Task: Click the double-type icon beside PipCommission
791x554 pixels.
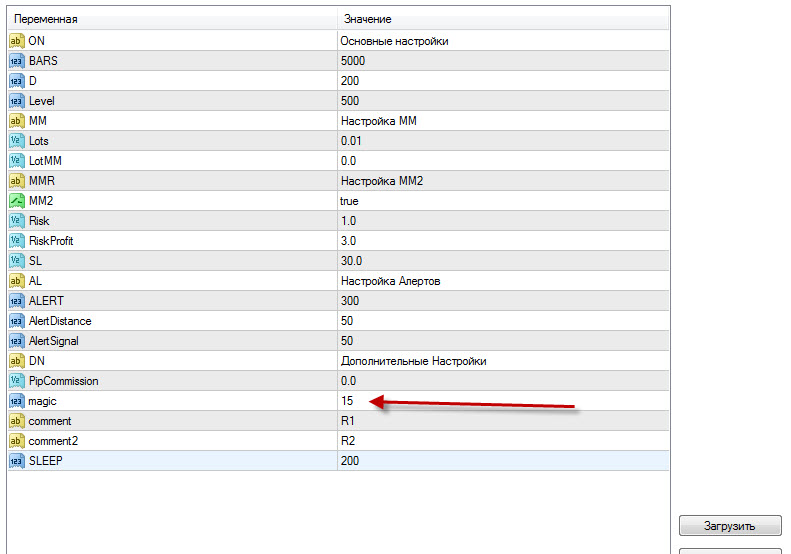Action: pyautogui.click(x=16, y=381)
